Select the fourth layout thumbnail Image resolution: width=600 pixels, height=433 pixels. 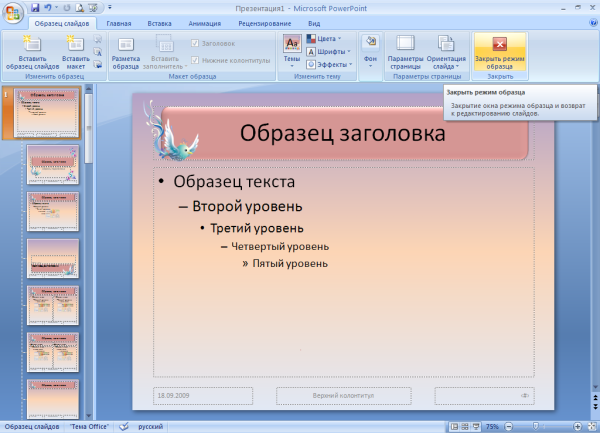click(x=53, y=259)
